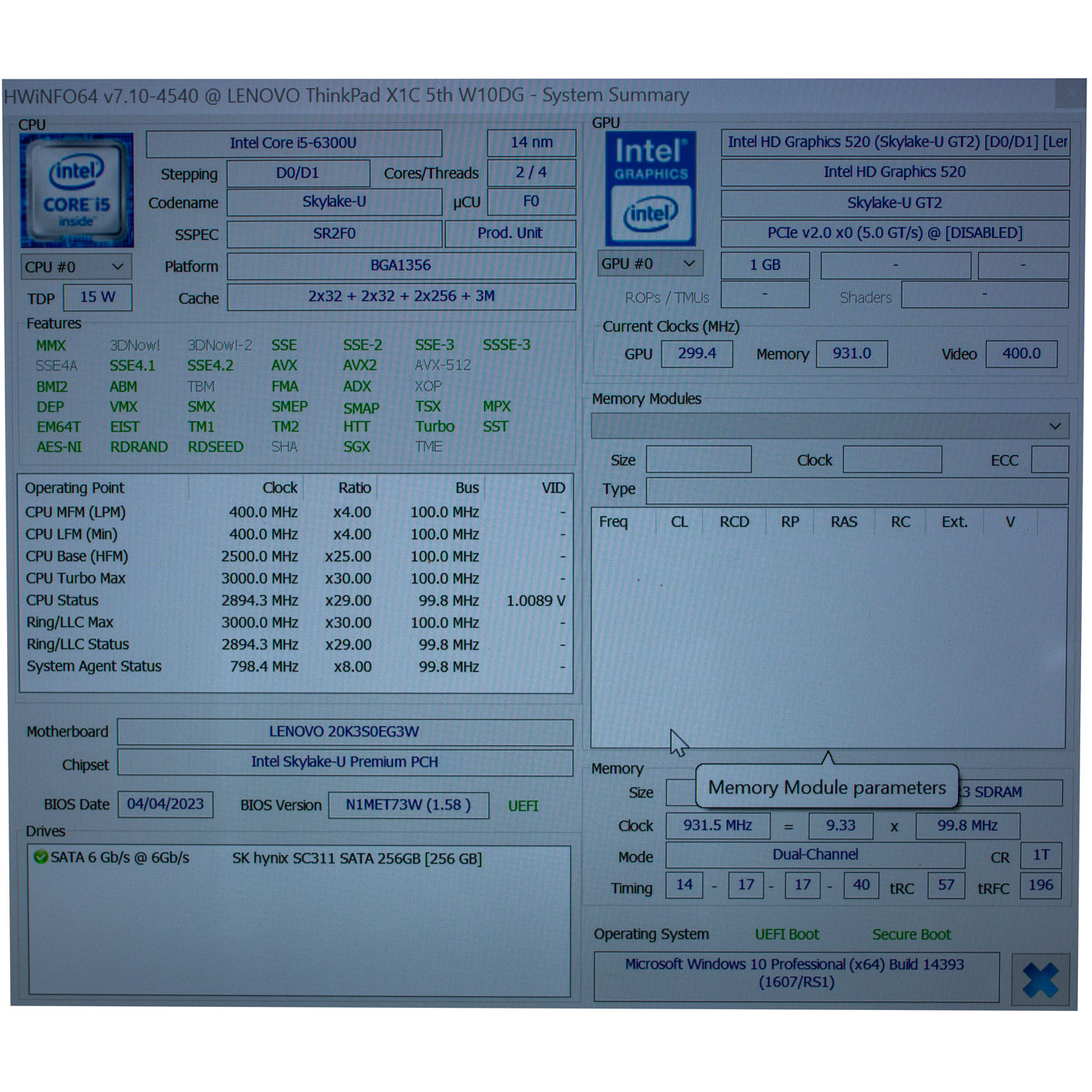Click the CPU Status VID value 1.0089 V
The width and height of the screenshot is (1092, 1092).
pyautogui.click(x=536, y=601)
